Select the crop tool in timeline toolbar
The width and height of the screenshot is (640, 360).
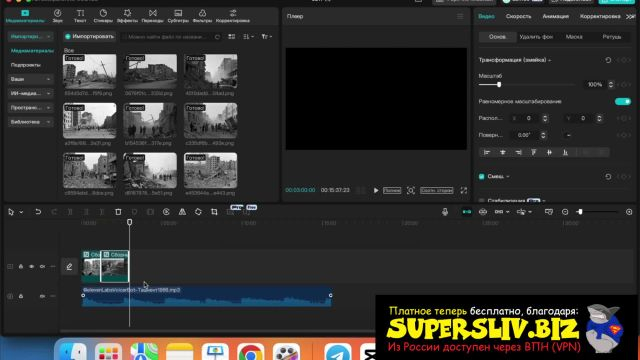[x=214, y=212]
